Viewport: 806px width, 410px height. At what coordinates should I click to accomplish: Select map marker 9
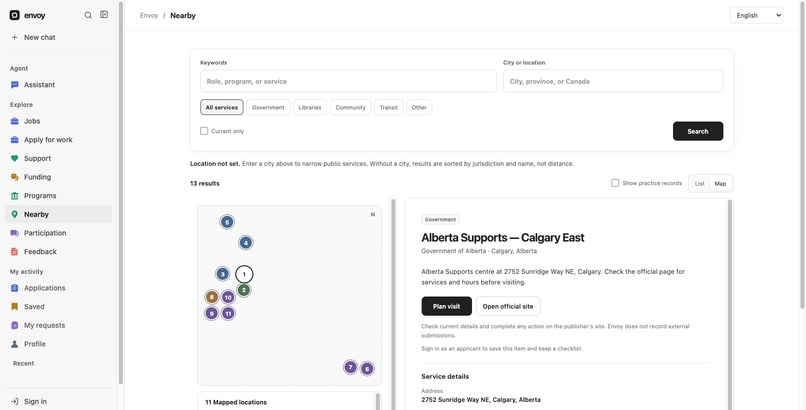[211, 313]
